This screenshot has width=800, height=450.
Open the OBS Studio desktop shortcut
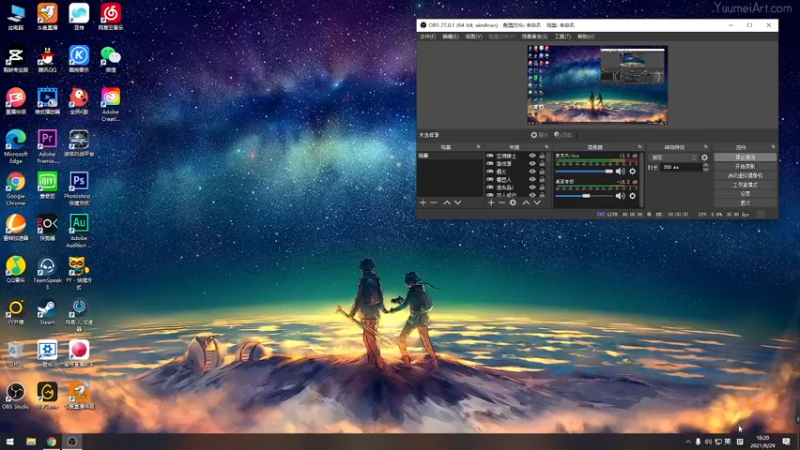(x=15, y=396)
